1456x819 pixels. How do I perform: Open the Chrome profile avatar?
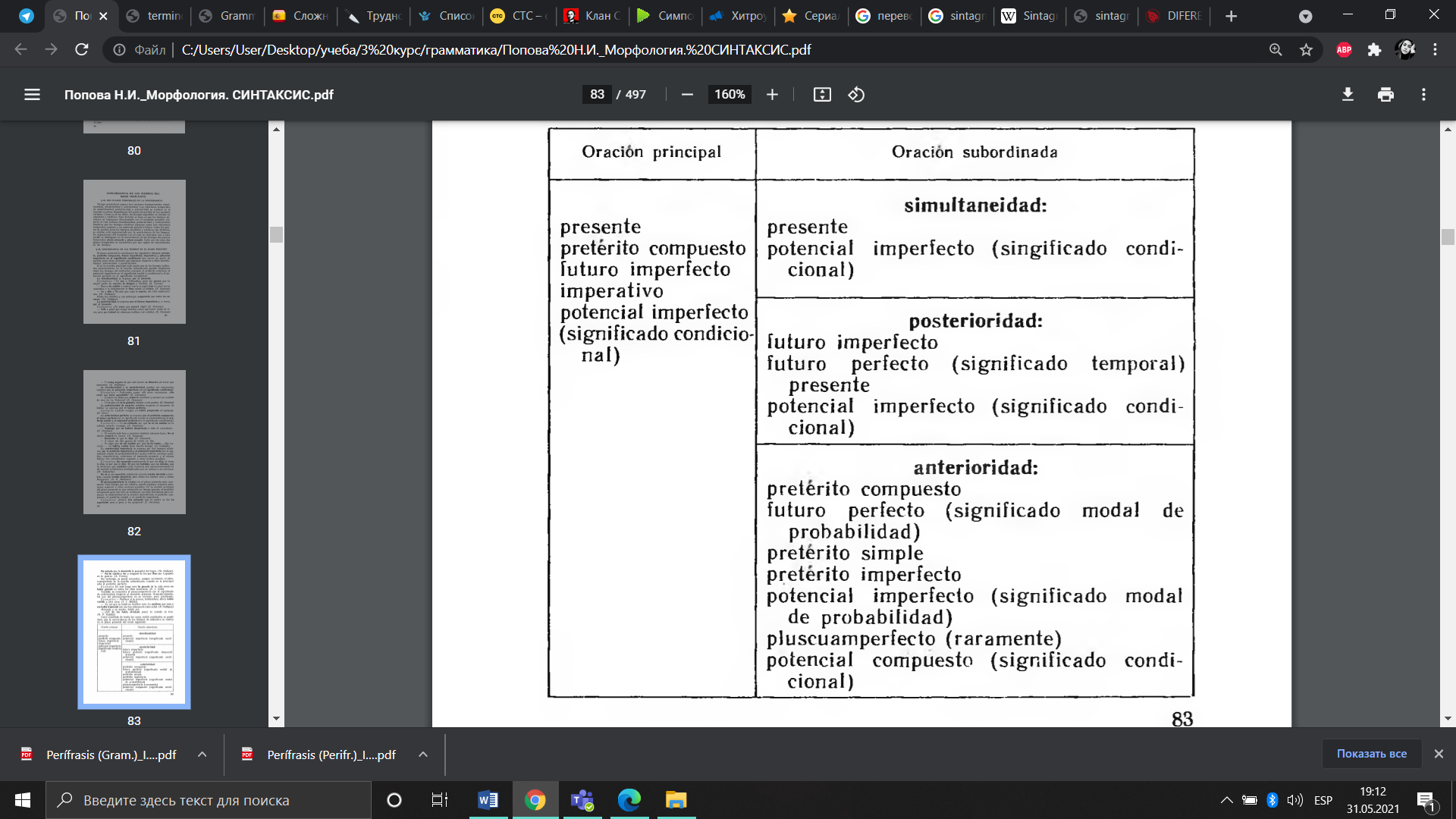click(1405, 50)
